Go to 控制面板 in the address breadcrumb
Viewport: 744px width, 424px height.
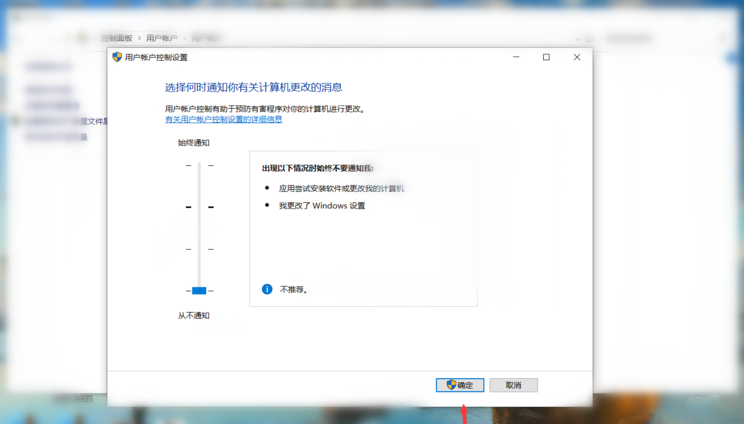[x=116, y=38]
